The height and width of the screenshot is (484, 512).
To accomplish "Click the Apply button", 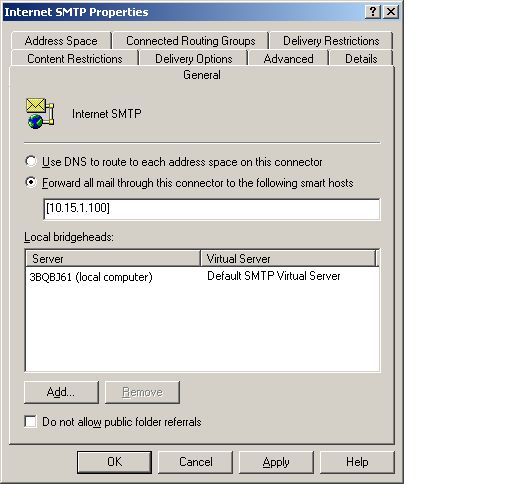I will (x=276, y=462).
